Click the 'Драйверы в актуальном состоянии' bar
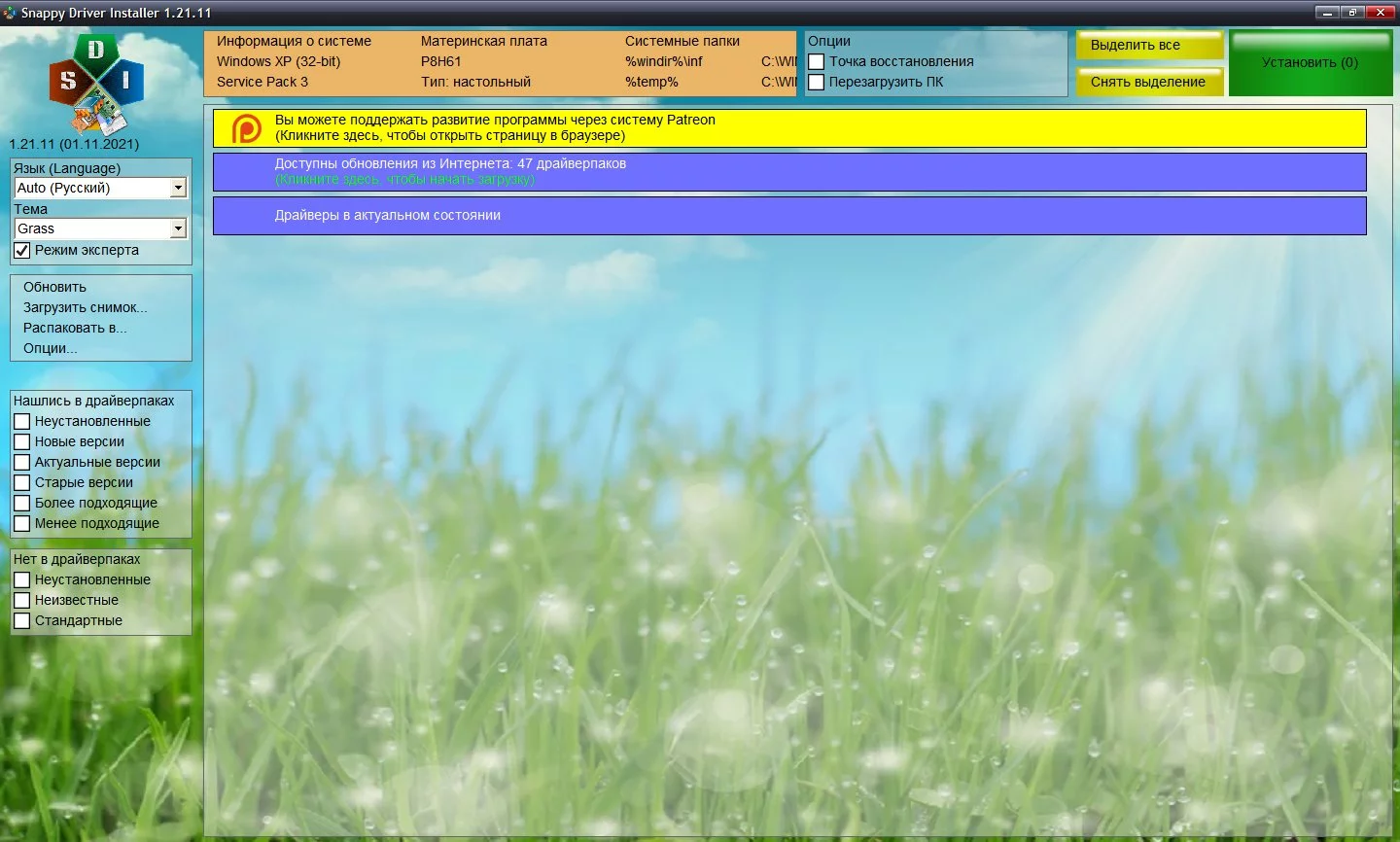The image size is (1400, 842). click(789, 216)
